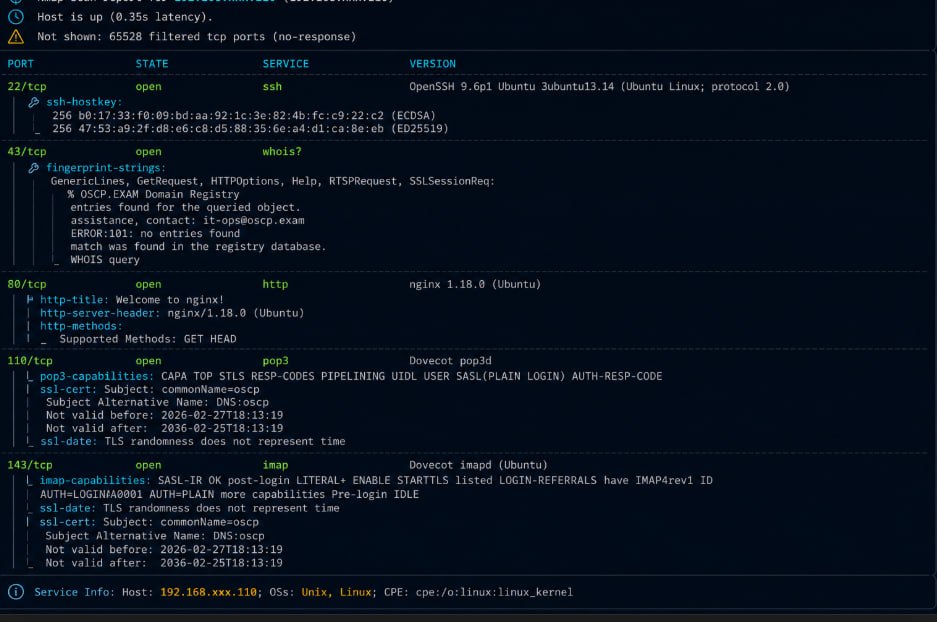The height and width of the screenshot is (622, 937).
Task: Click the Unix OS value
Action: (314, 592)
